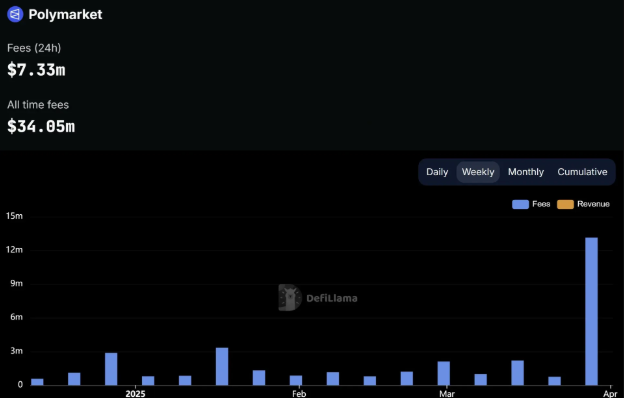Click the tallest fee bar near Apr
This screenshot has height=398, width=624.
(x=591, y=311)
